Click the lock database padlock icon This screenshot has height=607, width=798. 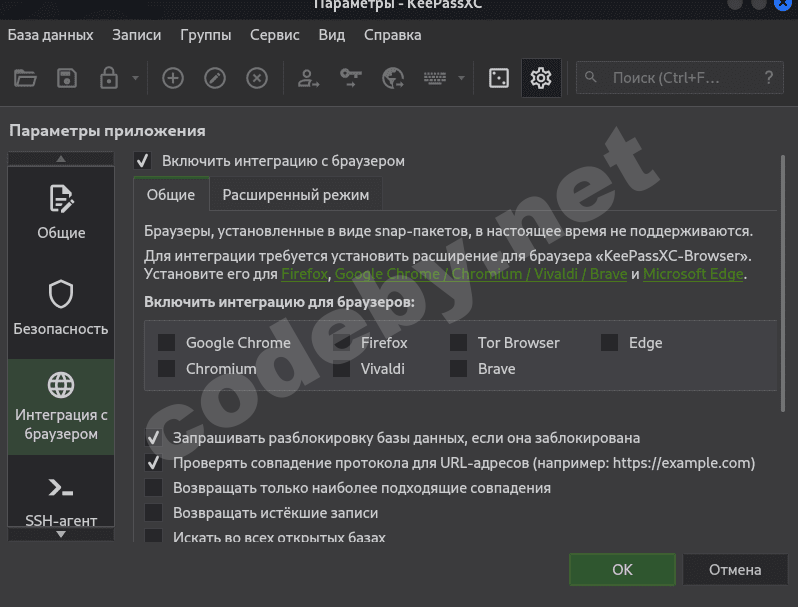pyautogui.click(x=108, y=78)
